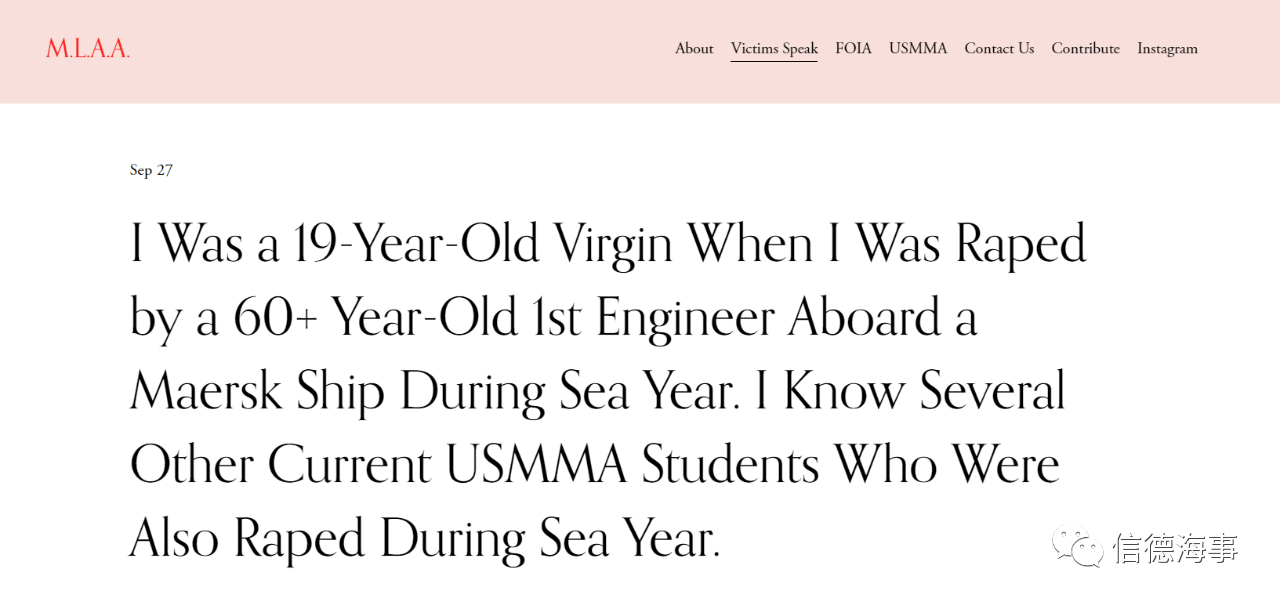Open the USMMA navigation link
The image size is (1280, 605).
click(918, 48)
